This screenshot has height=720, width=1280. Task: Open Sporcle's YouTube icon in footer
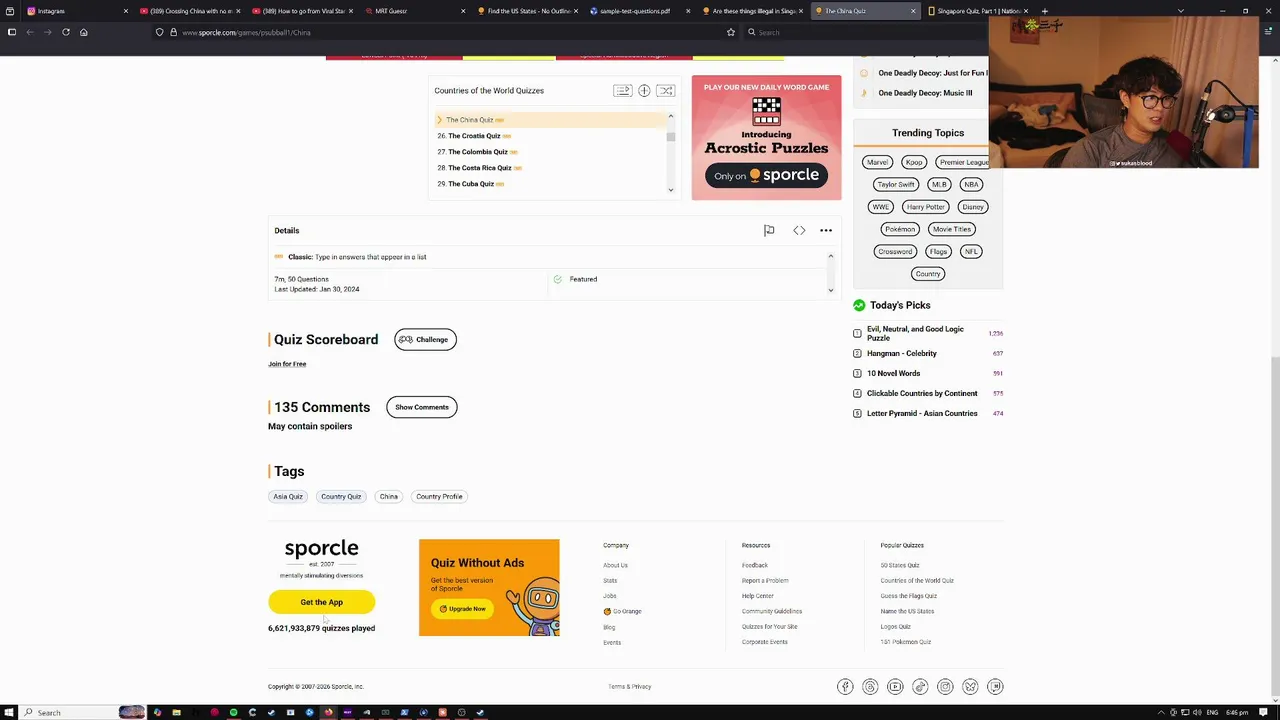(x=895, y=687)
